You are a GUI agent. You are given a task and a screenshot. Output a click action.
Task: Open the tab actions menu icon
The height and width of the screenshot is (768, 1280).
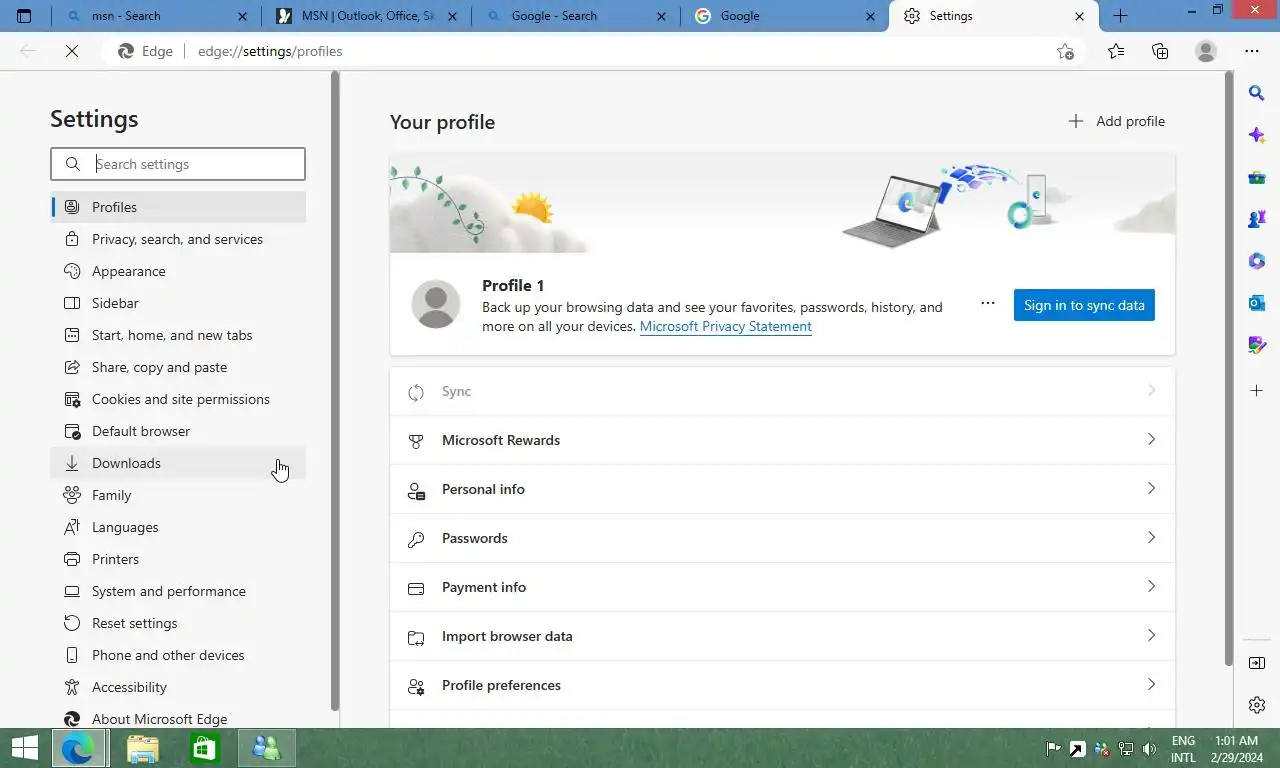pyautogui.click(x=24, y=16)
